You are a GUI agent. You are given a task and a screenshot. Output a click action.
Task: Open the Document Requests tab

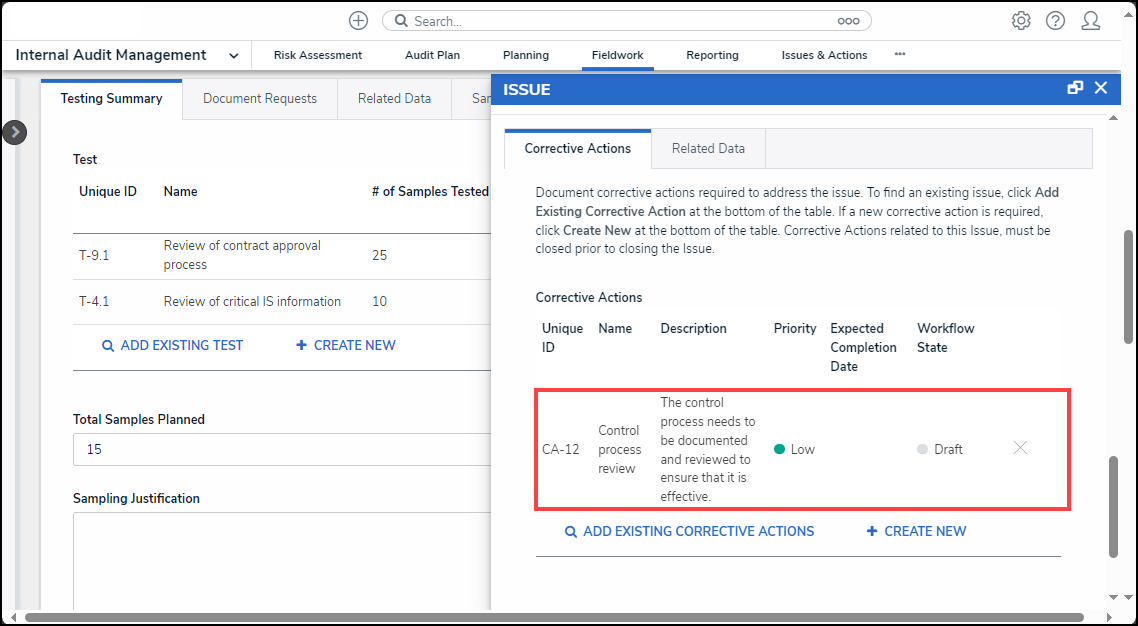click(260, 99)
